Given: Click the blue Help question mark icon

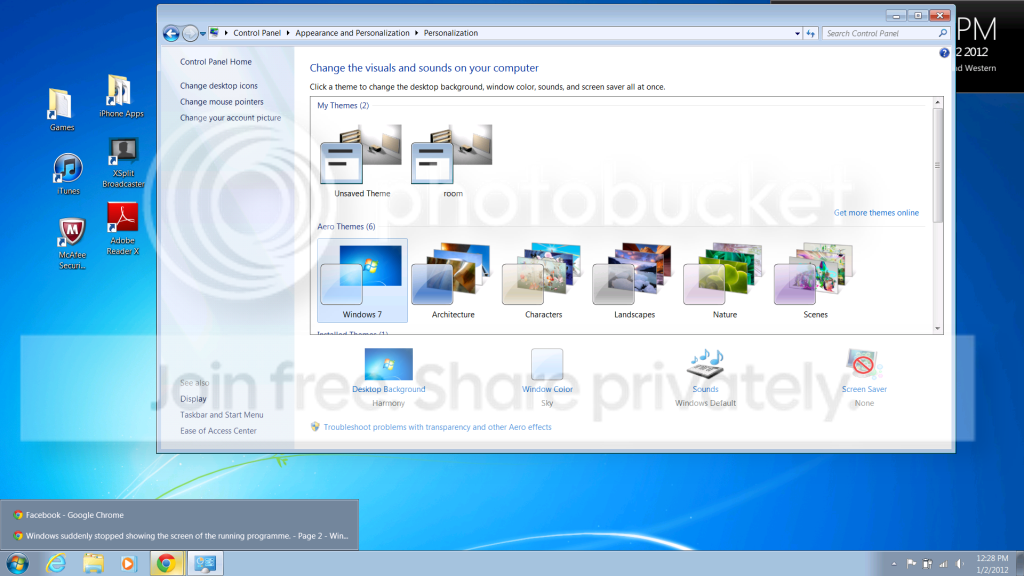Looking at the screenshot, I should coord(944,53).
